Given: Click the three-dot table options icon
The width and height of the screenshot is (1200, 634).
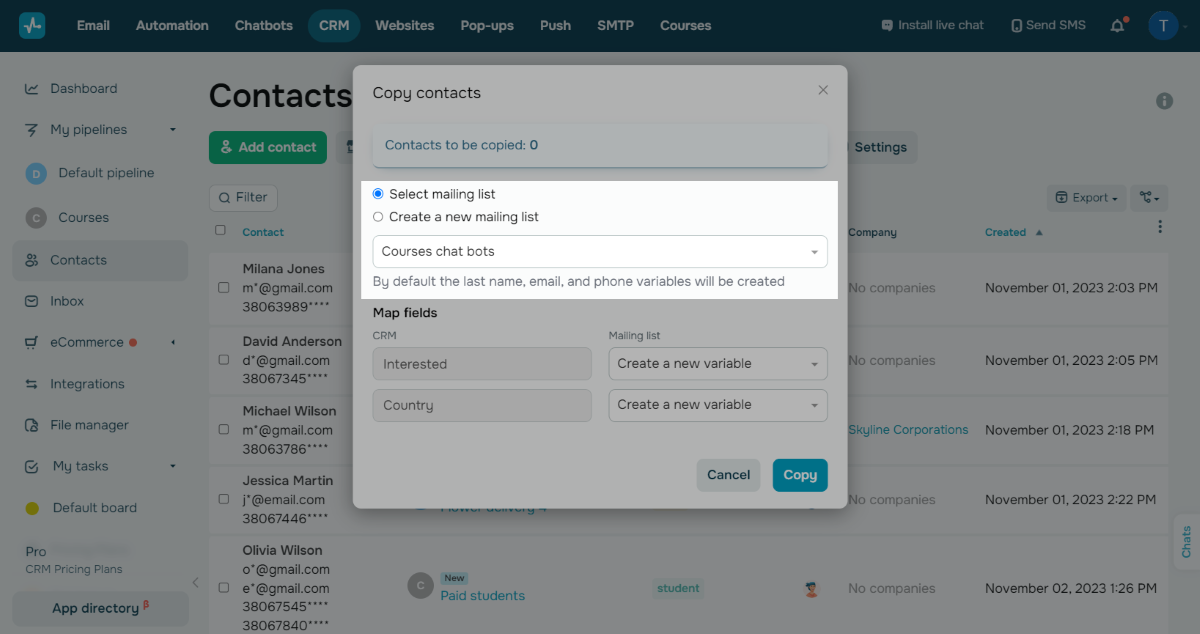Looking at the screenshot, I should tap(1160, 227).
